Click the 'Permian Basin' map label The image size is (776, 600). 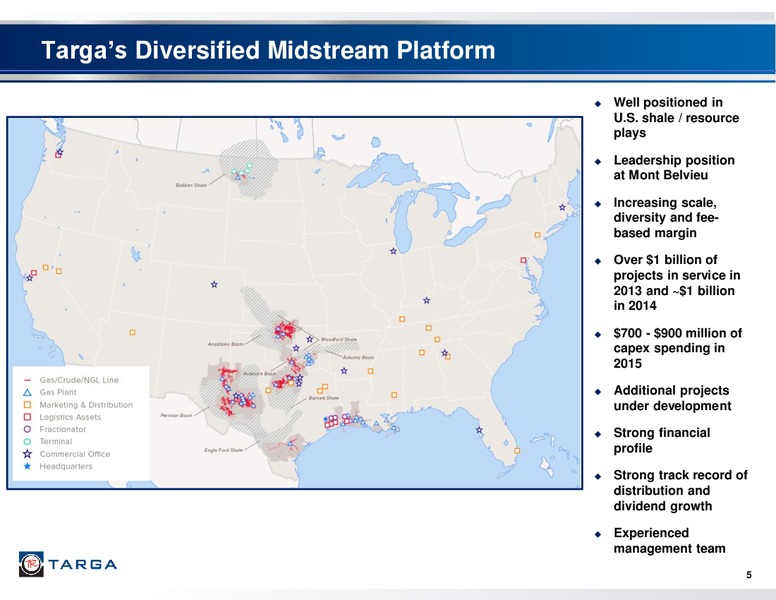[176, 415]
